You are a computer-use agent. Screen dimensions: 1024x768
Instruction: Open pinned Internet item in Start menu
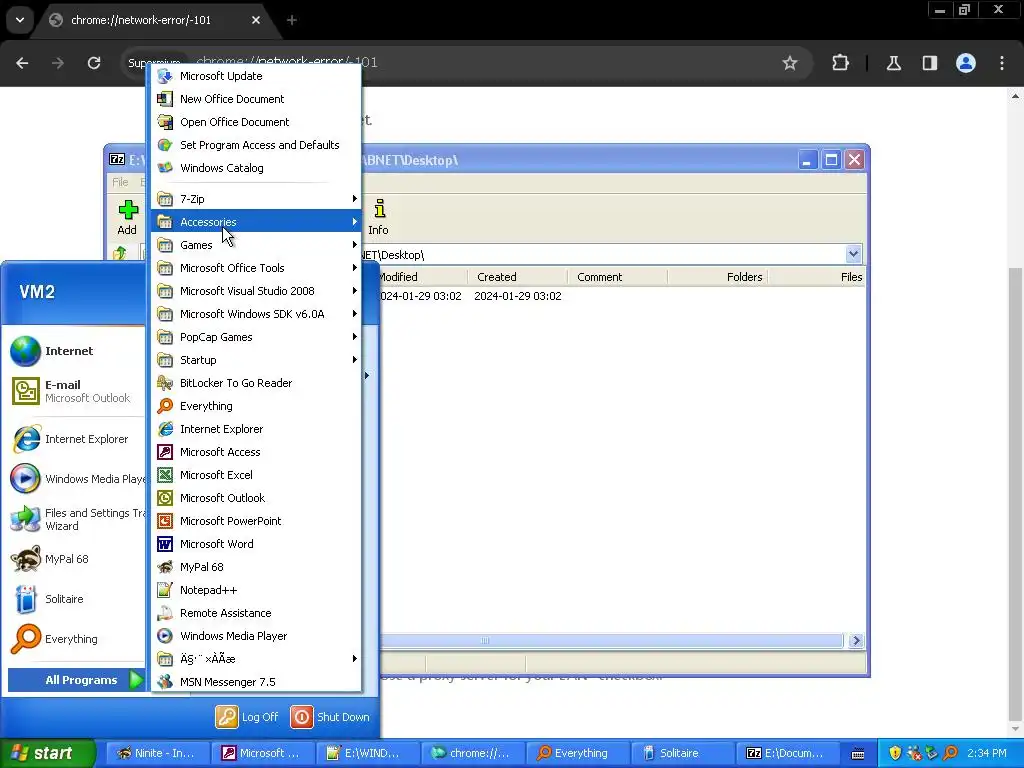[x=76, y=351]
